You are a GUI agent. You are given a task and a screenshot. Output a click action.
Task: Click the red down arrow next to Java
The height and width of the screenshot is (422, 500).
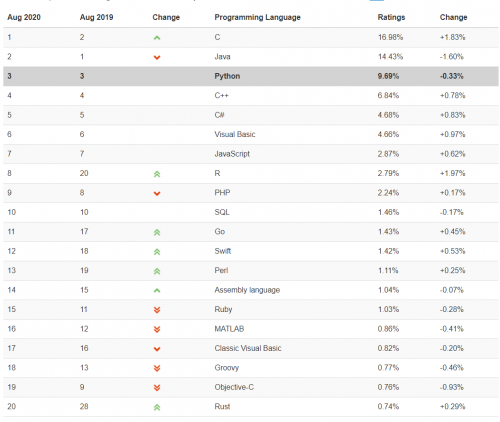(x=157, y=57)
